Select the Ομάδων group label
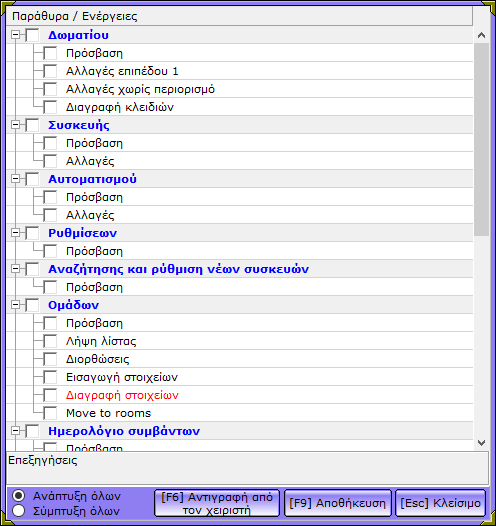The image size is (496, 526). (x=73, y=305)
